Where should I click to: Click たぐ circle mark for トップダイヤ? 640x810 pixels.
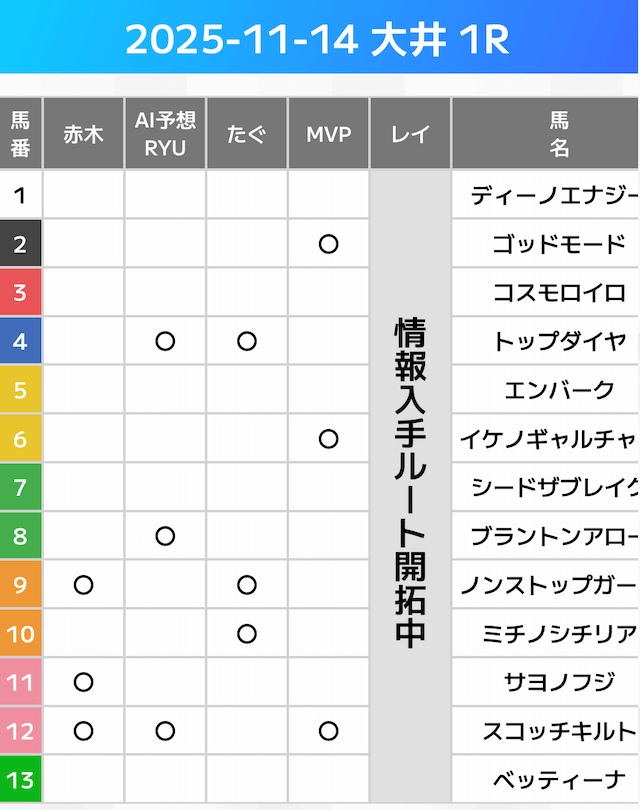point(247,341)
